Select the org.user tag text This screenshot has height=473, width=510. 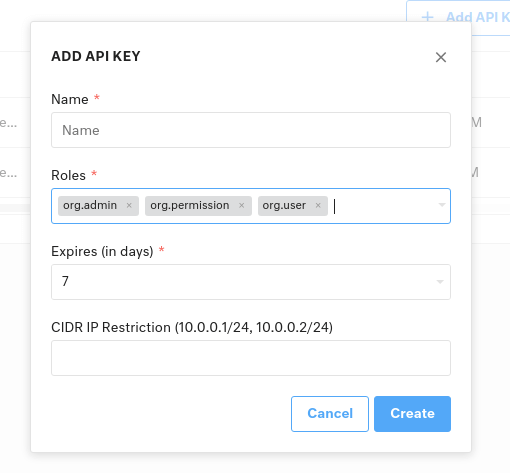284,205
